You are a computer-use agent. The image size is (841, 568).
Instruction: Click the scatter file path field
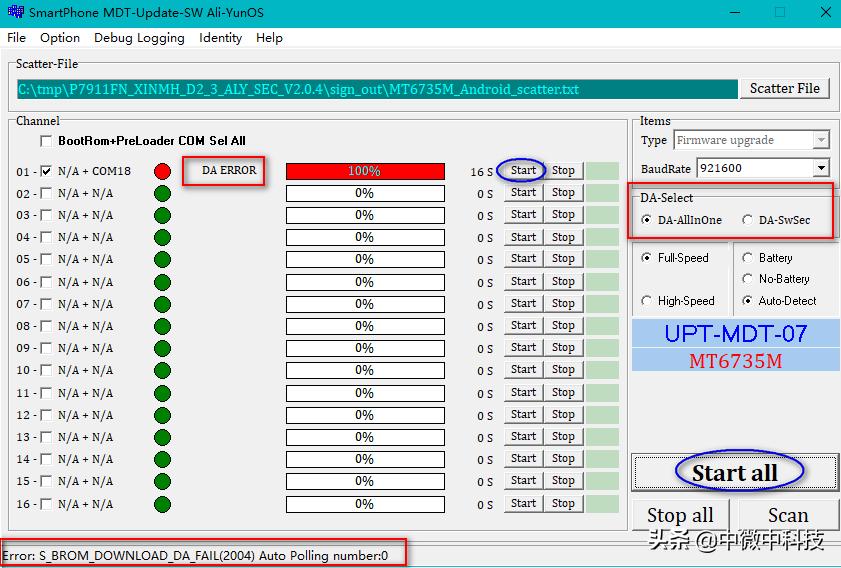click(377, 89)
